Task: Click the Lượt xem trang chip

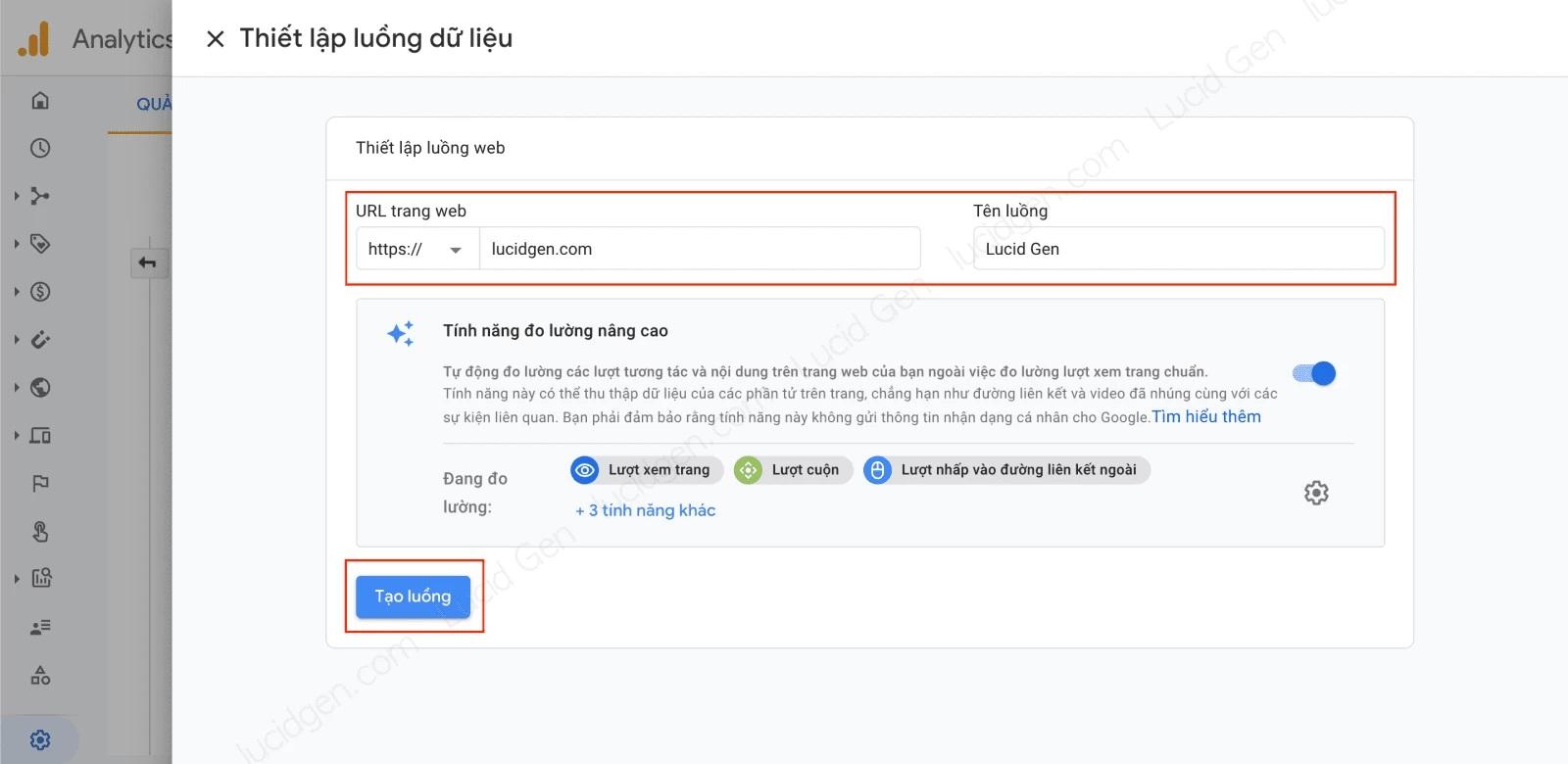Action: (x=647, y=470)
